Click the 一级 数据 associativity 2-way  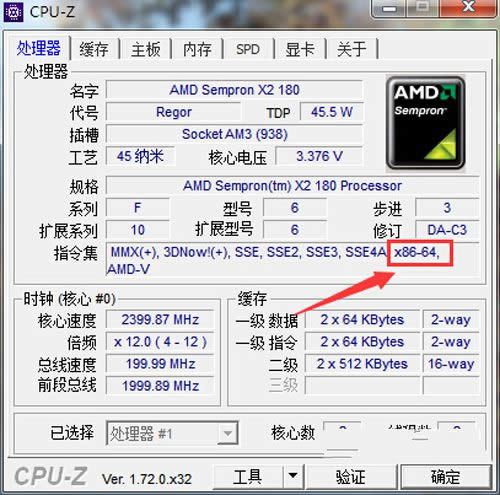coord(451,320)
